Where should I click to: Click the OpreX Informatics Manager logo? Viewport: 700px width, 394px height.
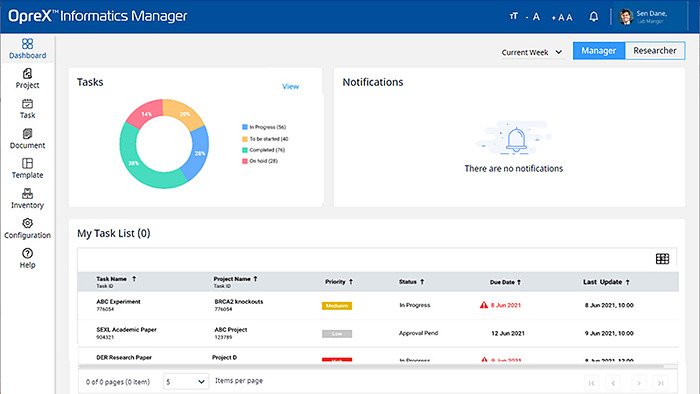click(x=98, y=16)
